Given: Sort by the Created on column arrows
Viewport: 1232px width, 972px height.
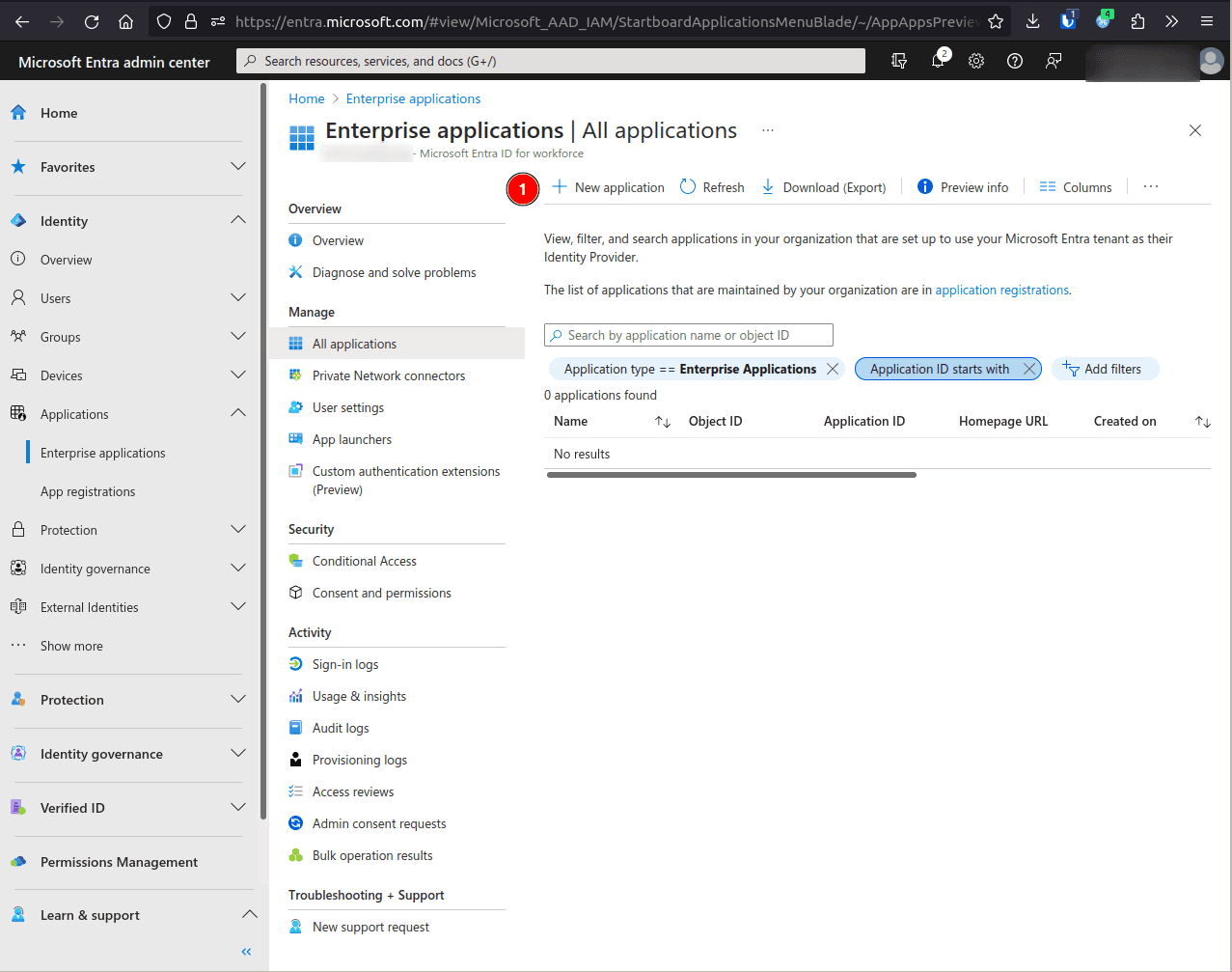Looking at the screenshot, I should (1203, 422).
